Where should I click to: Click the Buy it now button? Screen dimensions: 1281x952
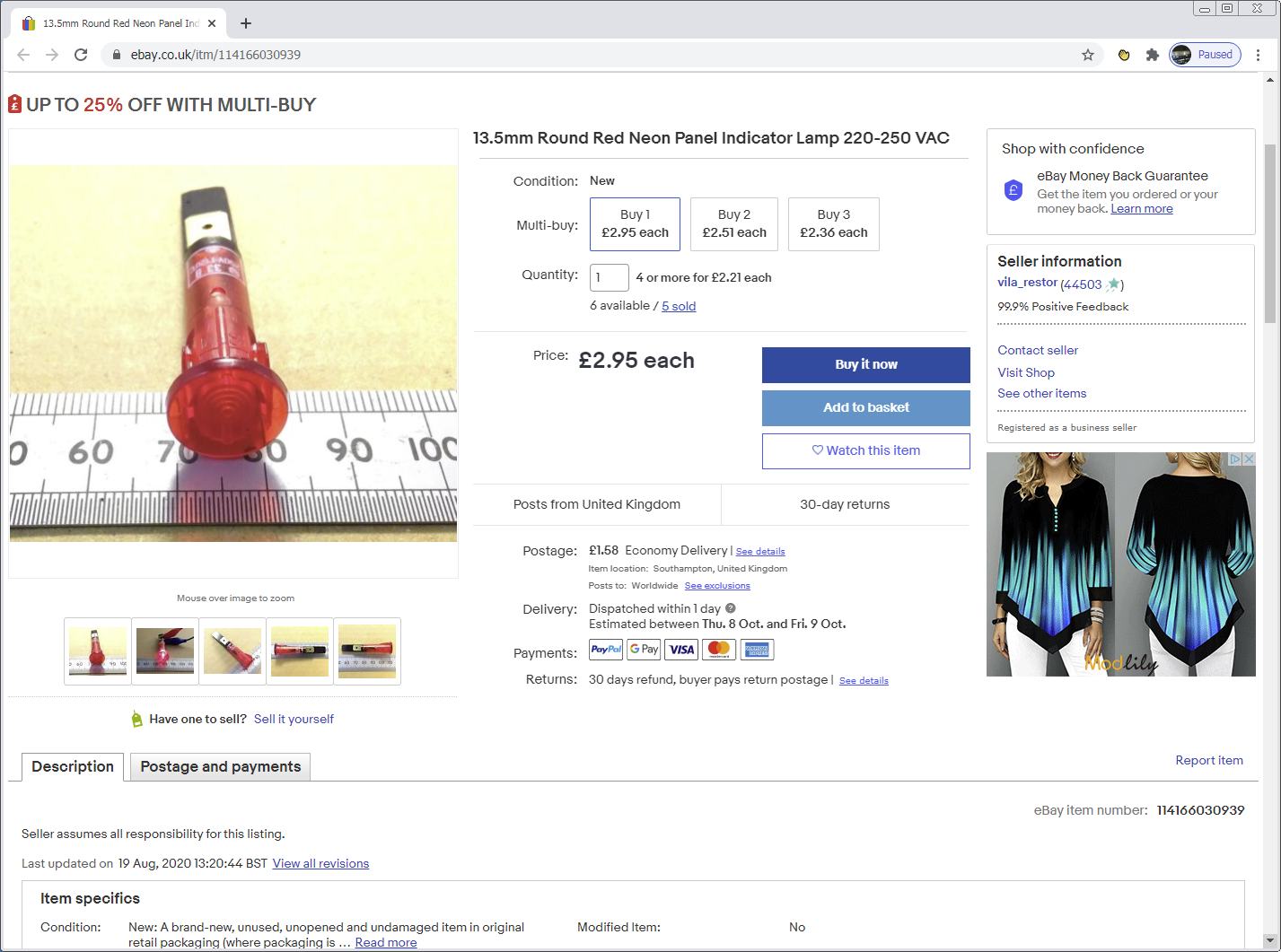(x=864, y=364)
